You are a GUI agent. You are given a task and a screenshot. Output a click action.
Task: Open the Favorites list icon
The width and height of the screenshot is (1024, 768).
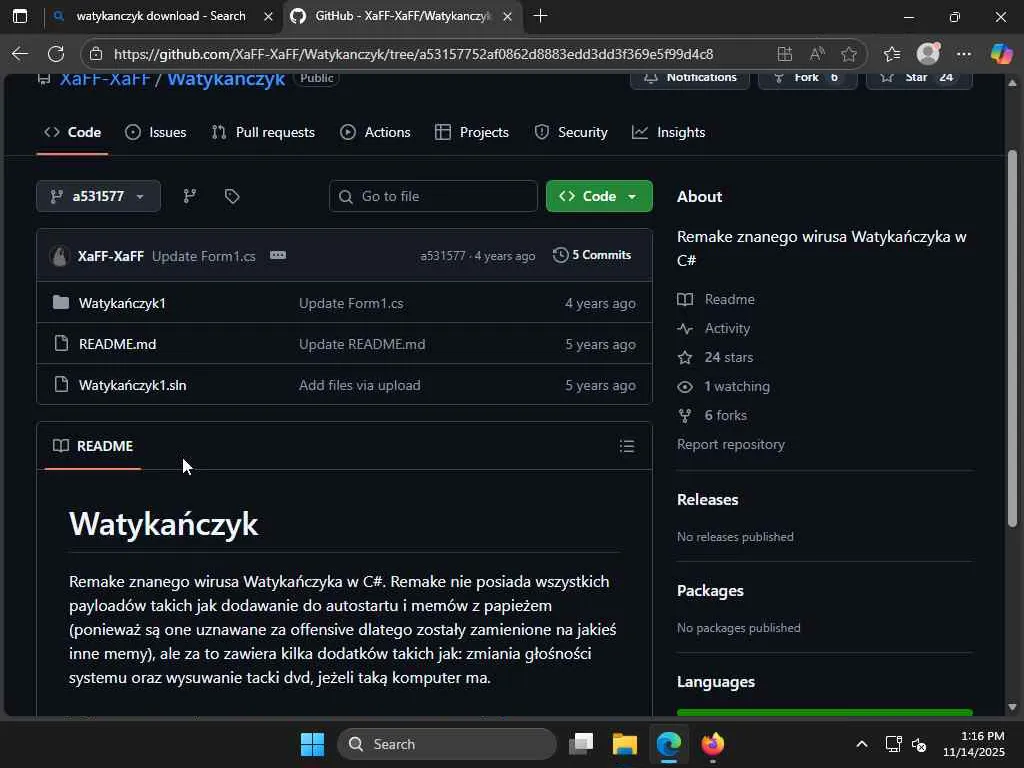tap(891, 54)
